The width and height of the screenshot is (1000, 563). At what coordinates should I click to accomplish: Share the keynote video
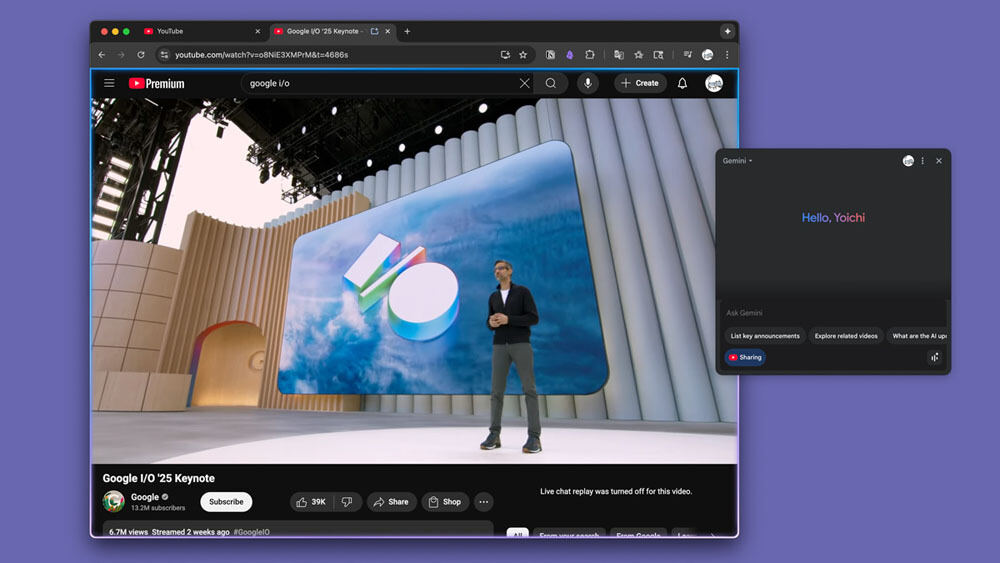coord(391,502)
